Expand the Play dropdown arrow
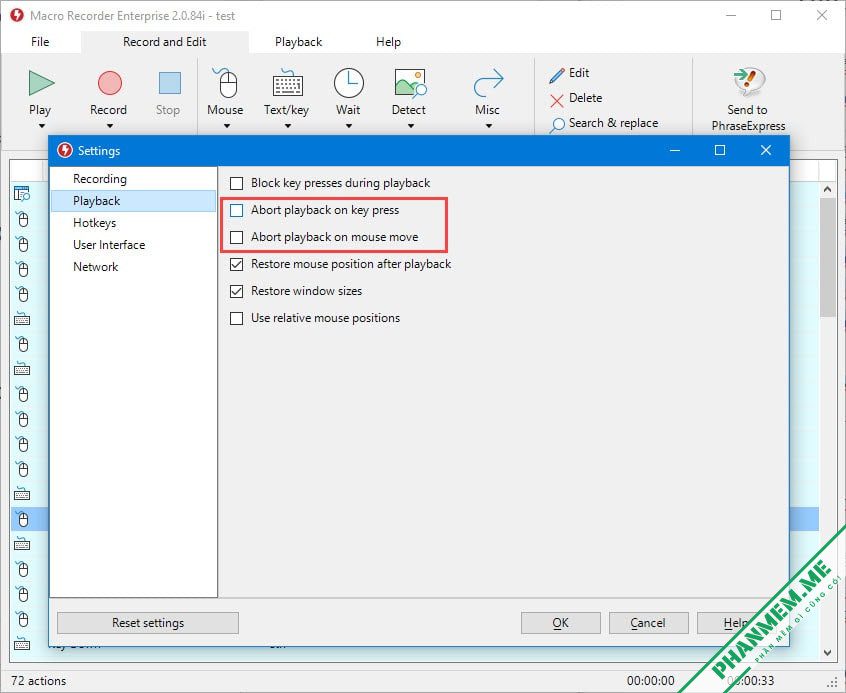 42,126
